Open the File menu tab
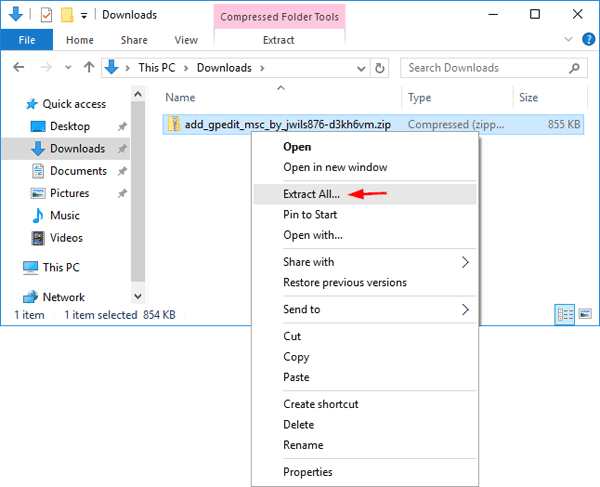This screenshot has width=600, height=487. (27, 40)
